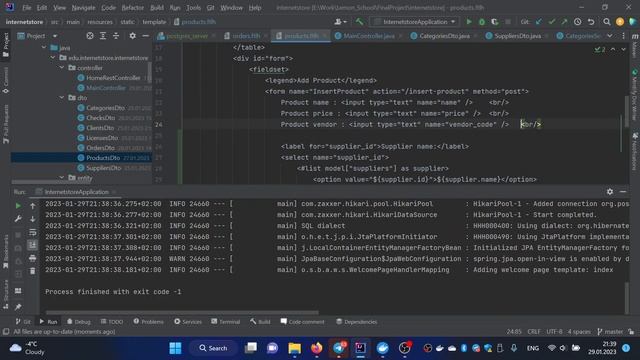Pin the Run tab with pin icon
Image resolution: width=640 pixels, height=360 pixels.
tap(18, 307)
